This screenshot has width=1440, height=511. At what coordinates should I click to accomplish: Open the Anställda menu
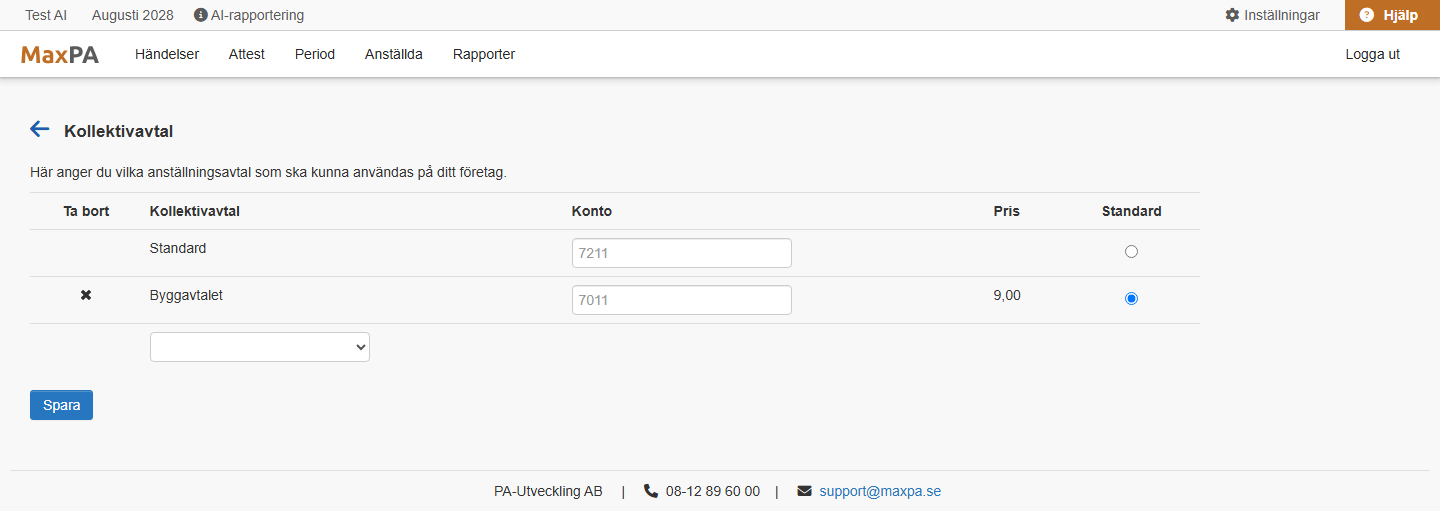pyautogui.click(x=394, y=55)
